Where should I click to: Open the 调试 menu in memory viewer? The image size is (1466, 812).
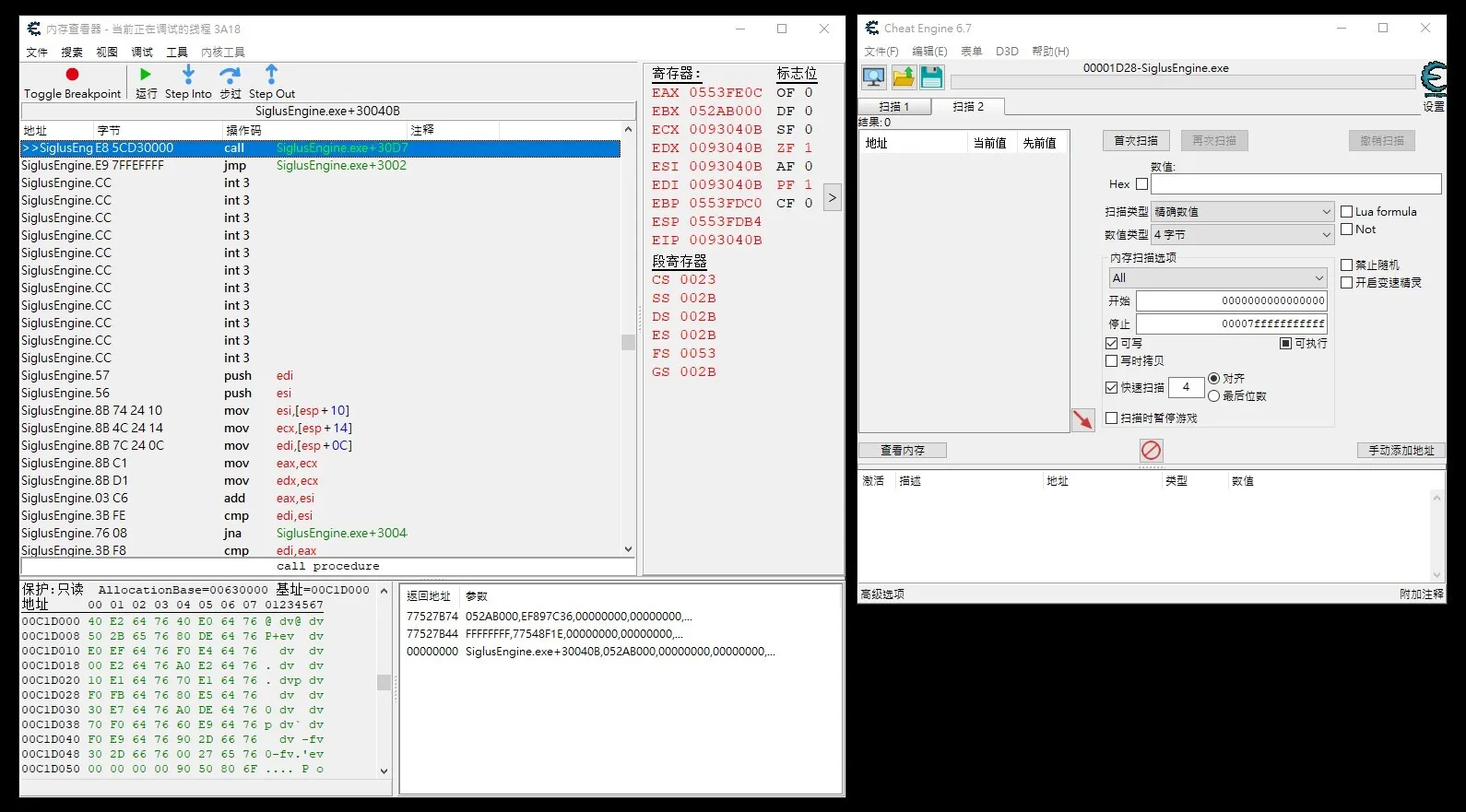(142, 53)
